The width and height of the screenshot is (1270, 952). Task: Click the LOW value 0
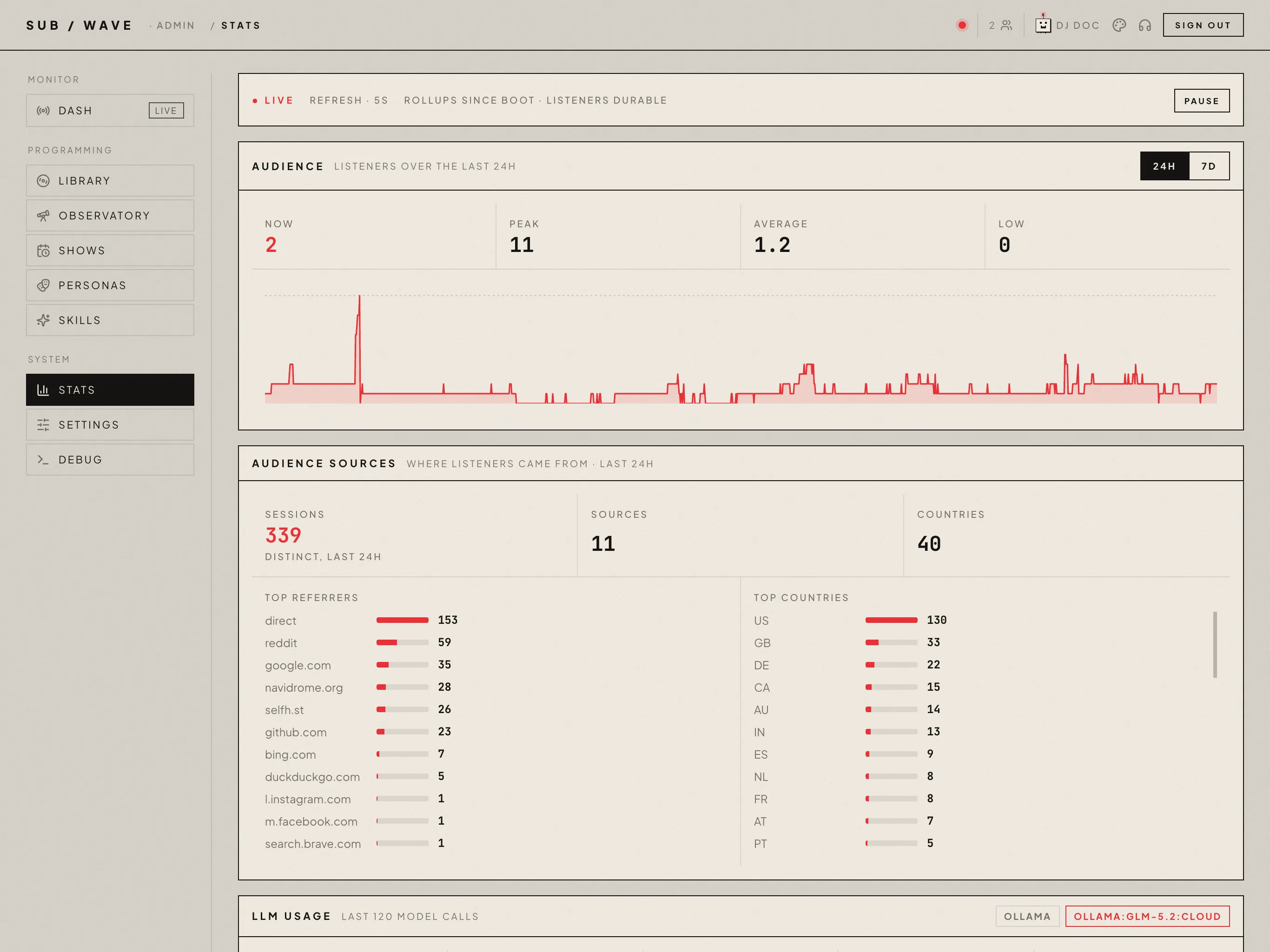coord(1005,245)
